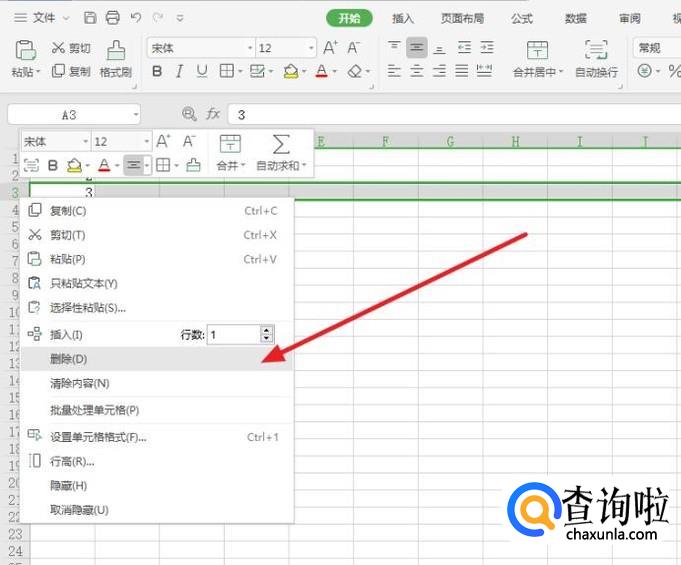Image resolution: width=681 pixels, height=565 pixels.
Task: Click the currency format icon in ribbon
Action: [645, 71]
